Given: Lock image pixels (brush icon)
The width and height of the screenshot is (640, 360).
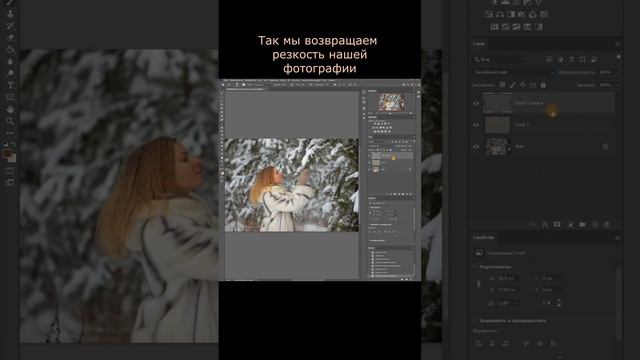Looking at the screenshot, I should [x=513, y=85].
